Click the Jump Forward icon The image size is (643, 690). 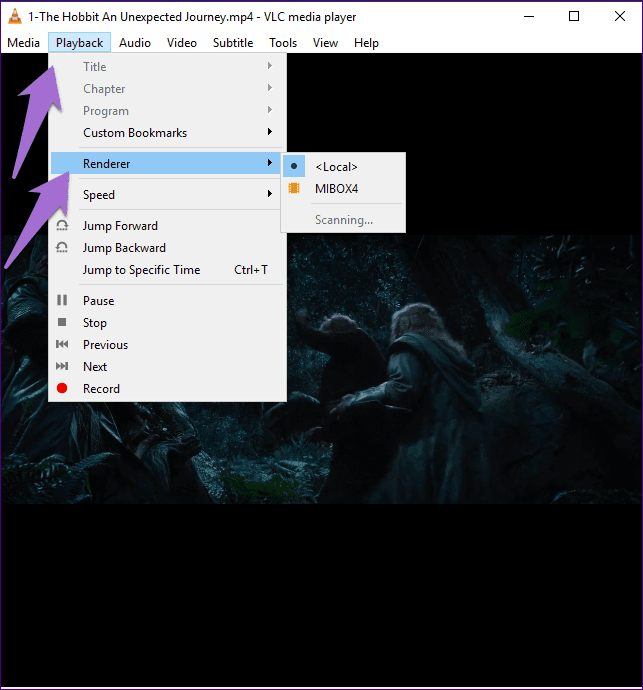[x=62, y=226]
